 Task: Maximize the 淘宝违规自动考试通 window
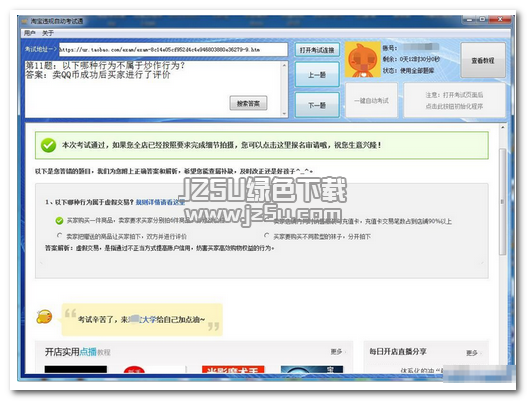pyautogui.click(x=482, y=20)
